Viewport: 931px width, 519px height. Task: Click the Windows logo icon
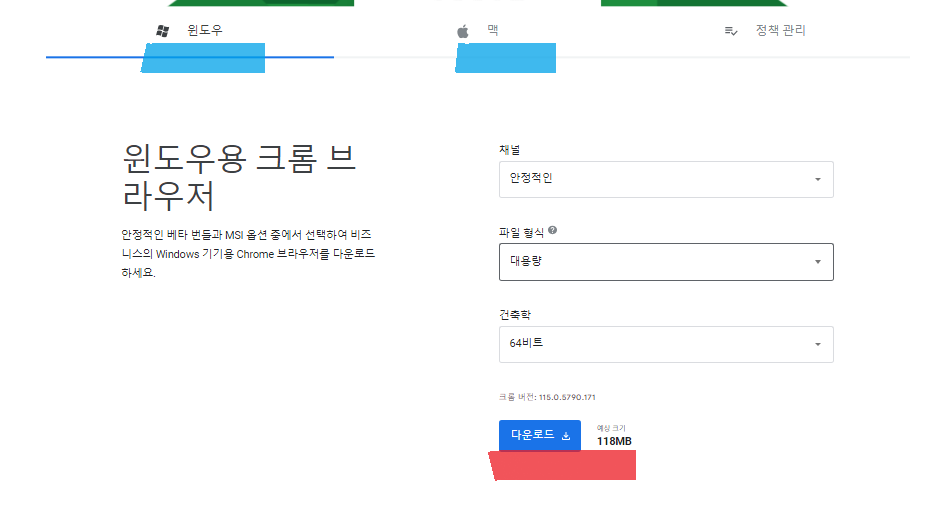click(x=162, y=31)
